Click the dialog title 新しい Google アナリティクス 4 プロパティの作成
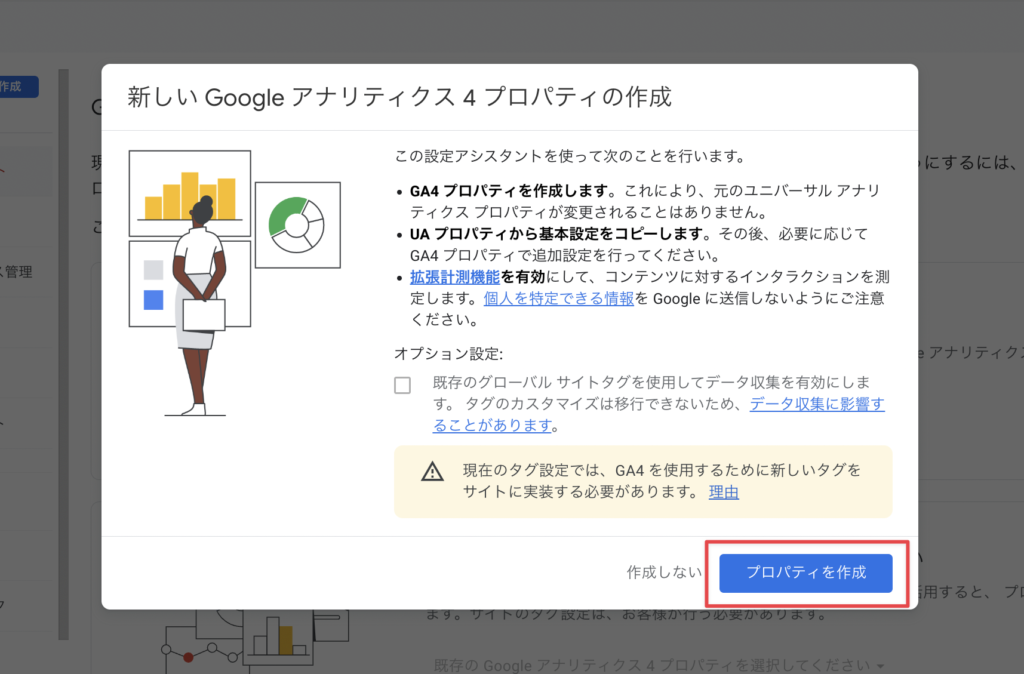1024x674 pixels. point(399,97)
